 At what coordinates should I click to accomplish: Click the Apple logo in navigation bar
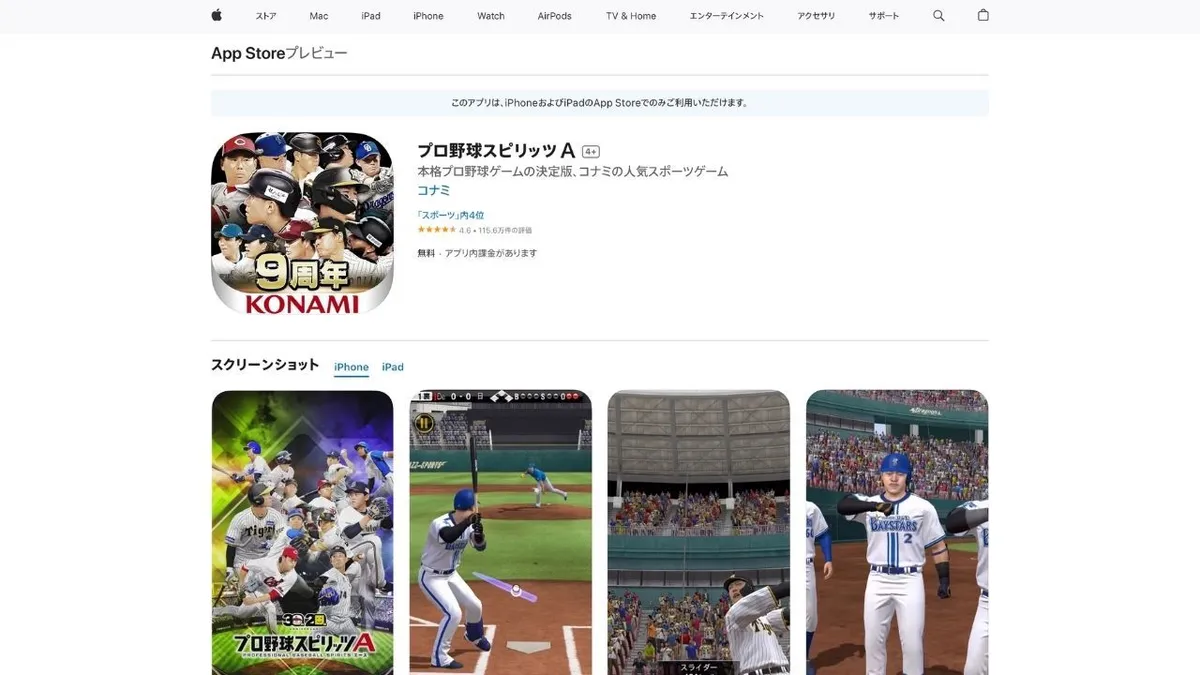coord(217,16)
